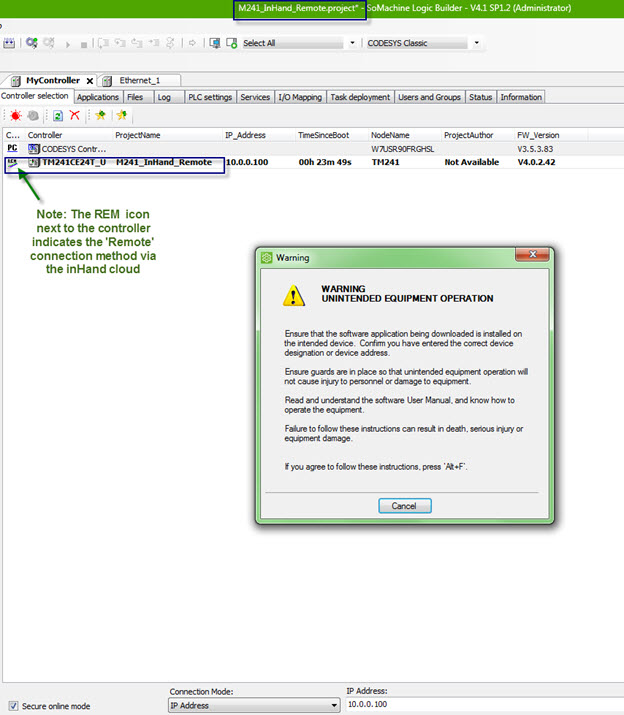Click the Update (refresh) controller list icon
The image size is (624, 715).
click(58, 116)
